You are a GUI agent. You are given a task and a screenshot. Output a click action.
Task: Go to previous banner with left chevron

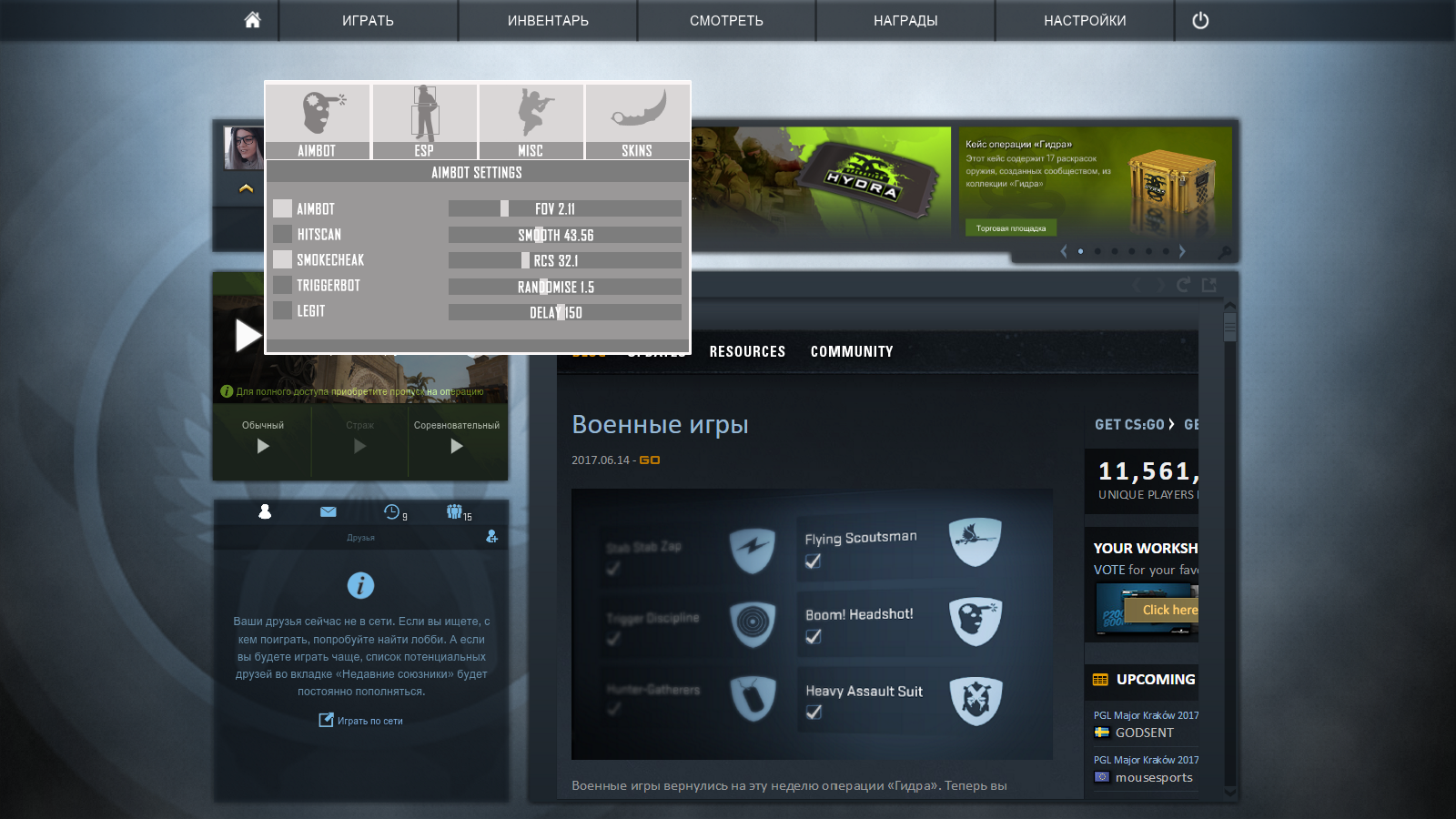coord(1063,251)
